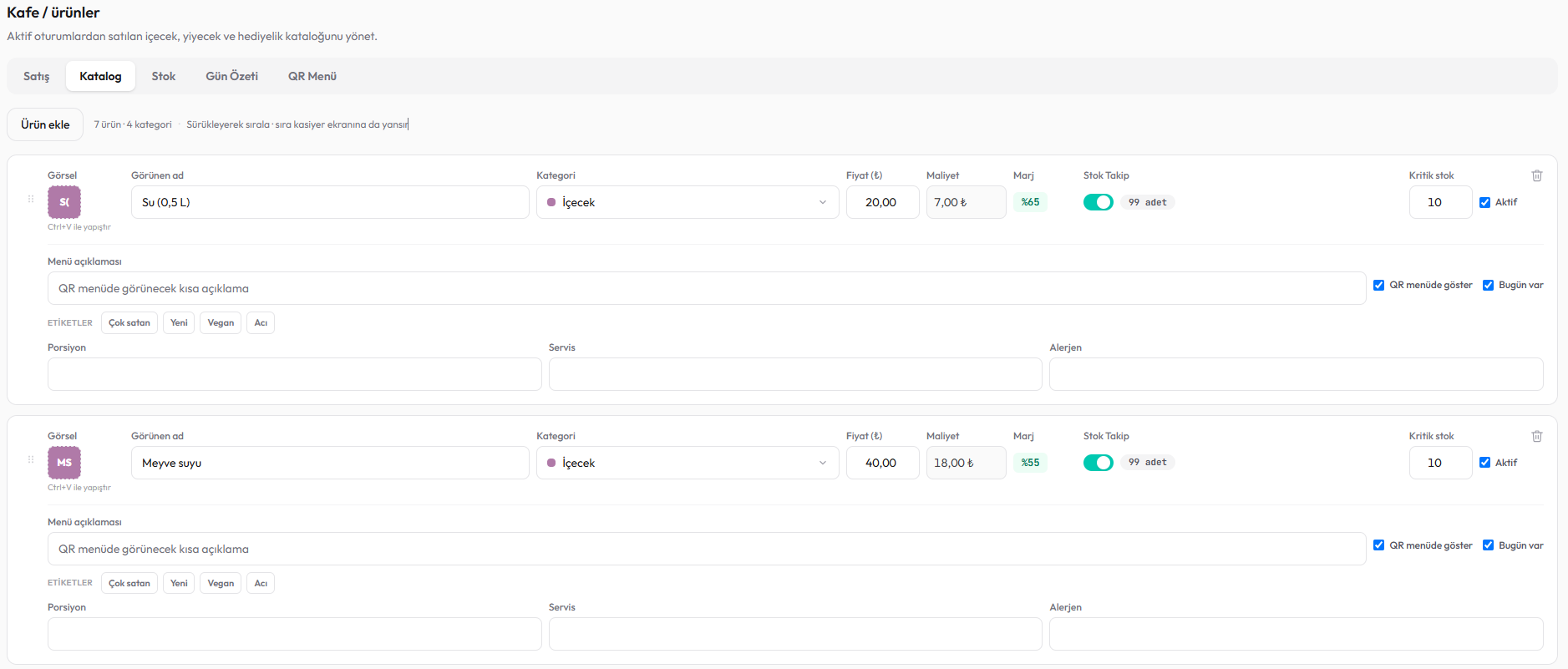This screenshot has width=1568, height=669.
Task: Click the Su (0,5 L) product image thumbnail
Action: [64, 202]
